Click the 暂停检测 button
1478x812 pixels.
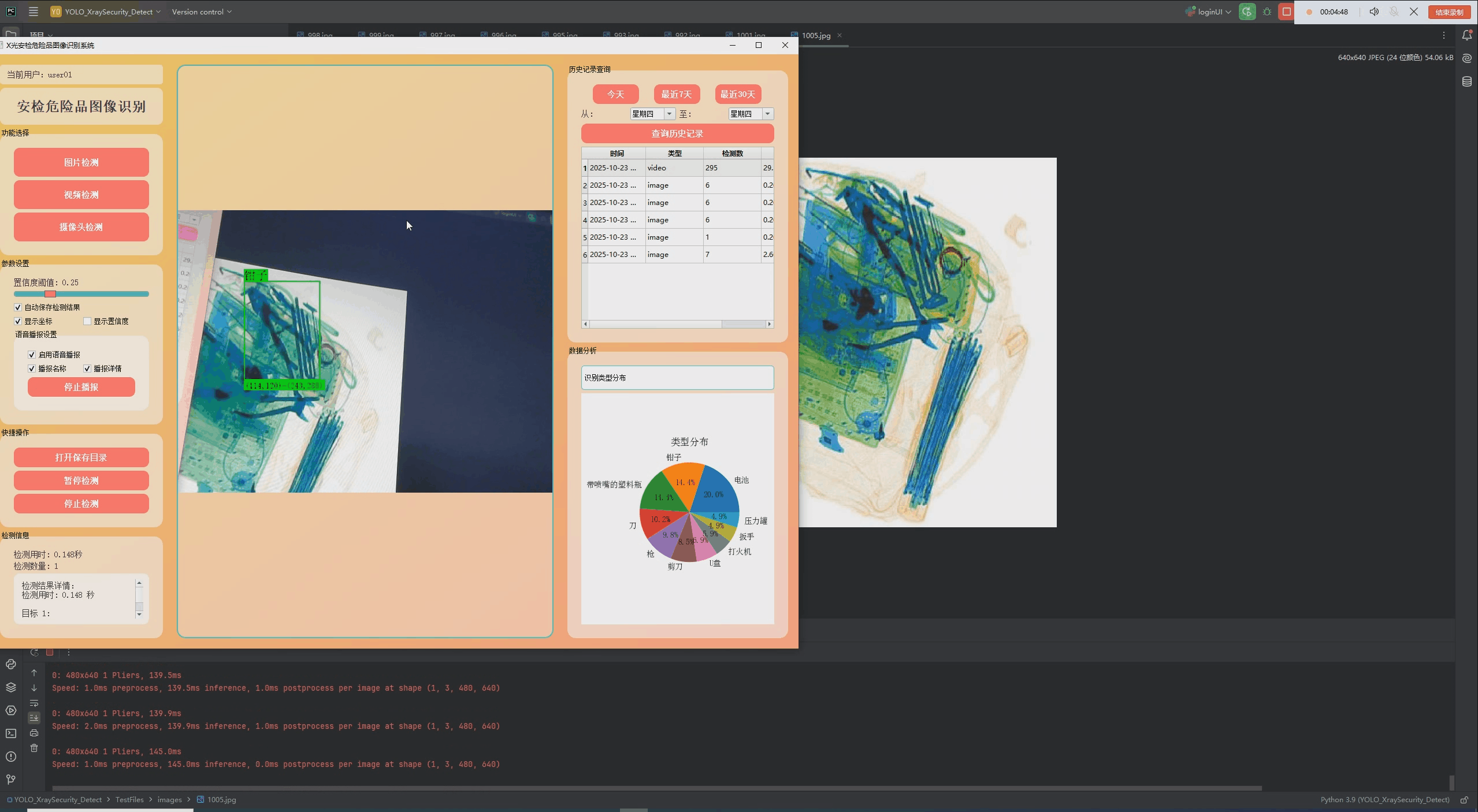[81, 481]
